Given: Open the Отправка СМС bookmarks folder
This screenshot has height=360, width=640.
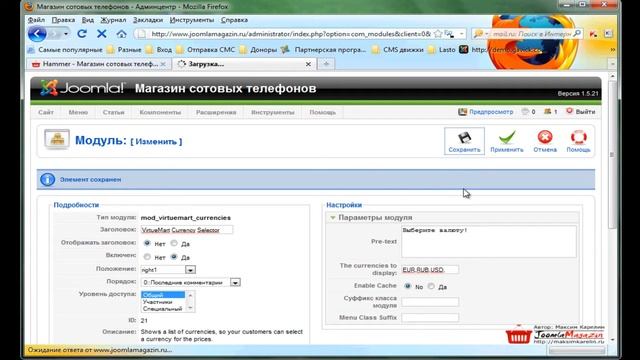Looking at the screenshot, I should point(206,49).
